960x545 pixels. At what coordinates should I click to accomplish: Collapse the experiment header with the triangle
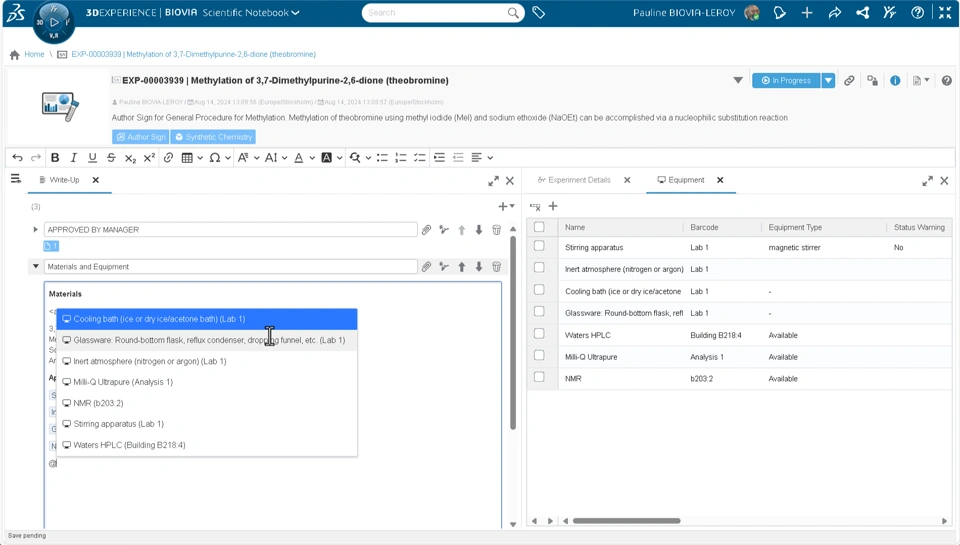[x=738, y=80]
